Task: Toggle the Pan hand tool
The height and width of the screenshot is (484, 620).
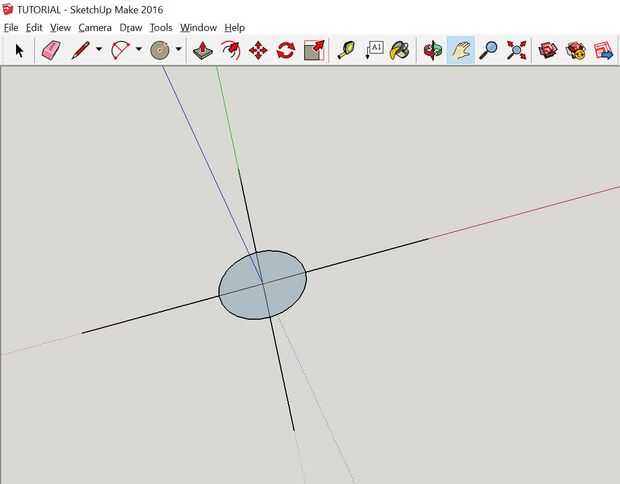Action: (x=461, y=50)
